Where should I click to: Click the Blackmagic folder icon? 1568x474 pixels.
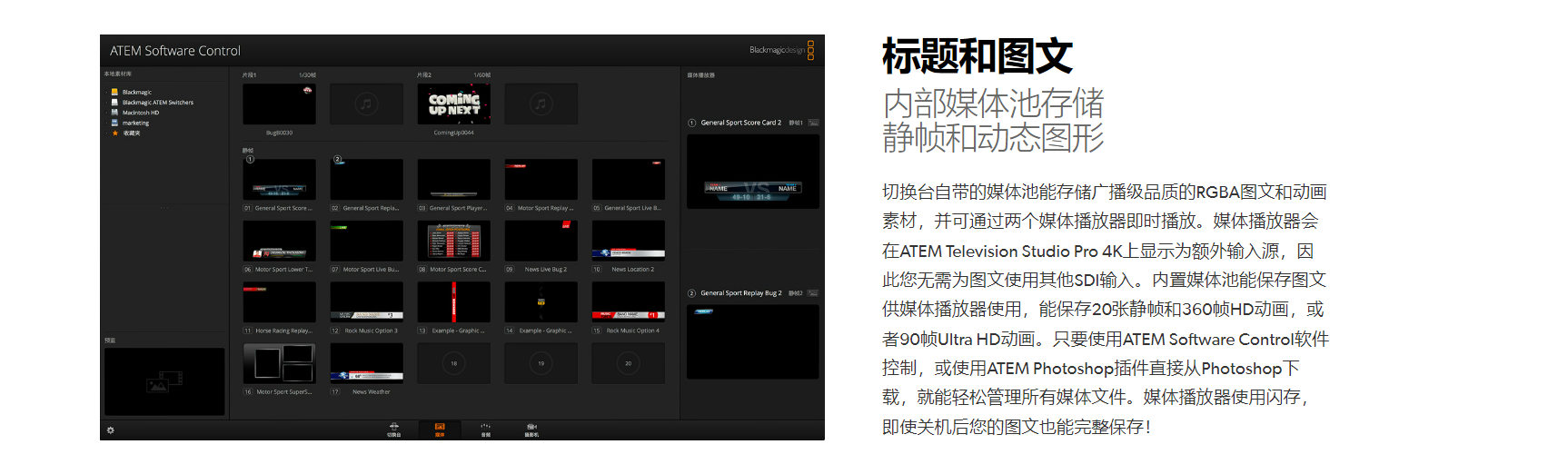click(114, 93)
